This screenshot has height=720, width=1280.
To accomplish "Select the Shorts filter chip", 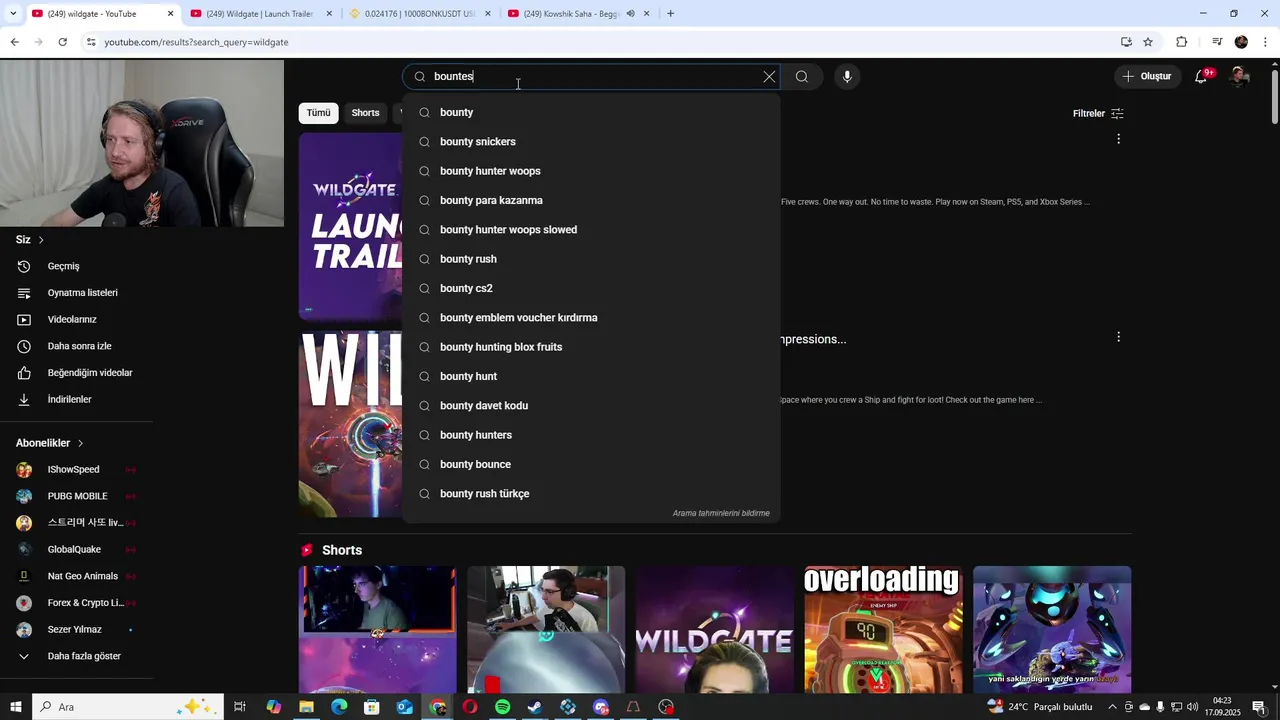I will point(365,113).
